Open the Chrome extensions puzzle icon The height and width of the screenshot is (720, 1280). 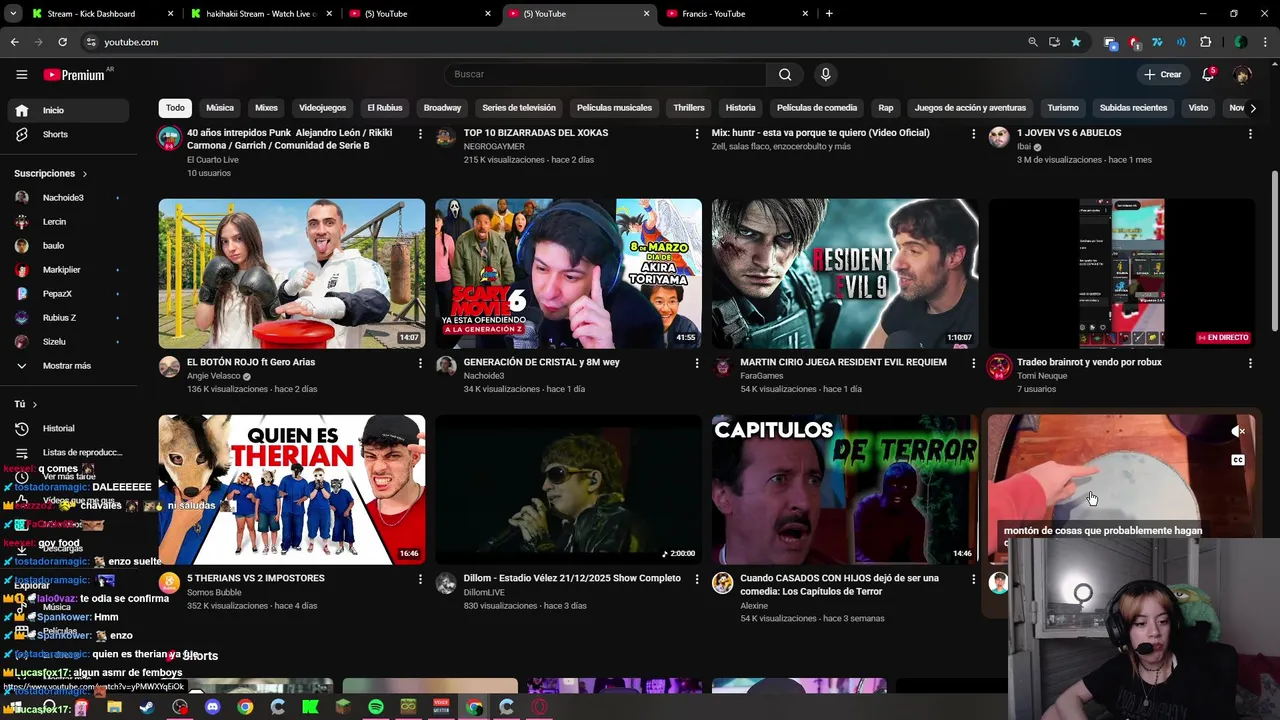(1205, 42)
